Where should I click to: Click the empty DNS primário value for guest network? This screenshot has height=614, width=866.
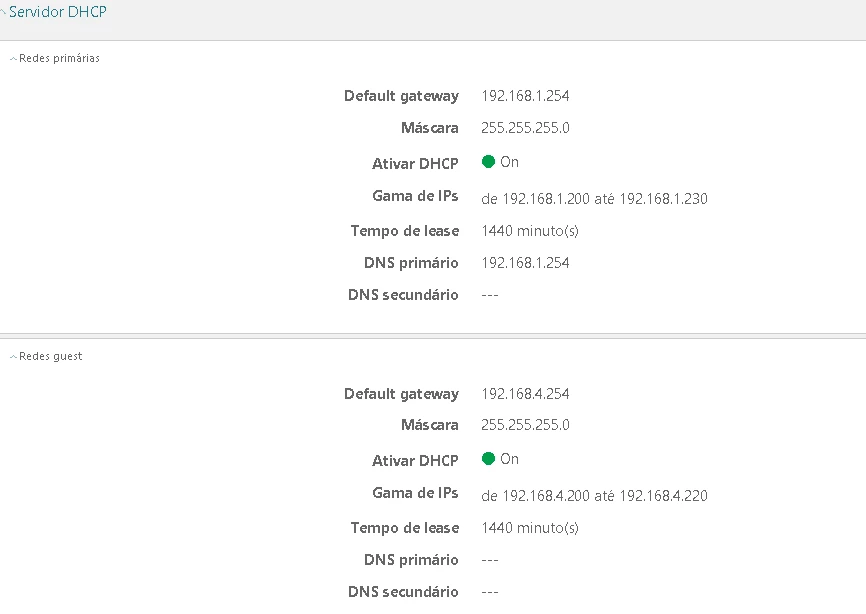(490, 560)
